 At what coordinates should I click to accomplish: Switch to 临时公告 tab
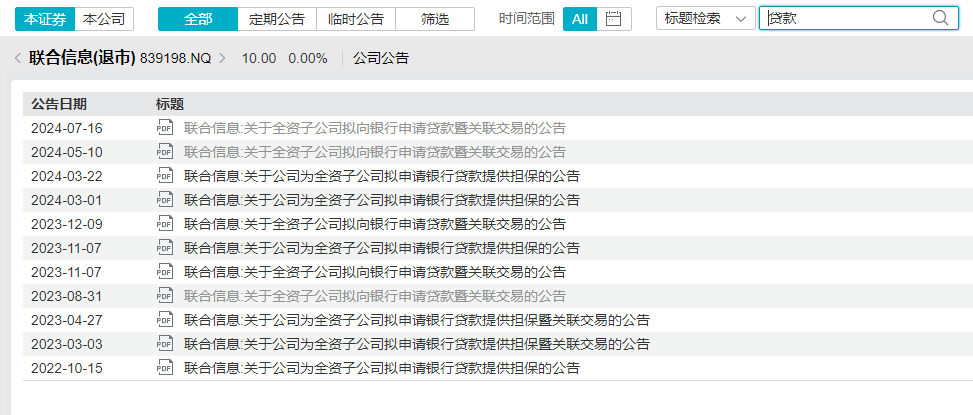356,19
